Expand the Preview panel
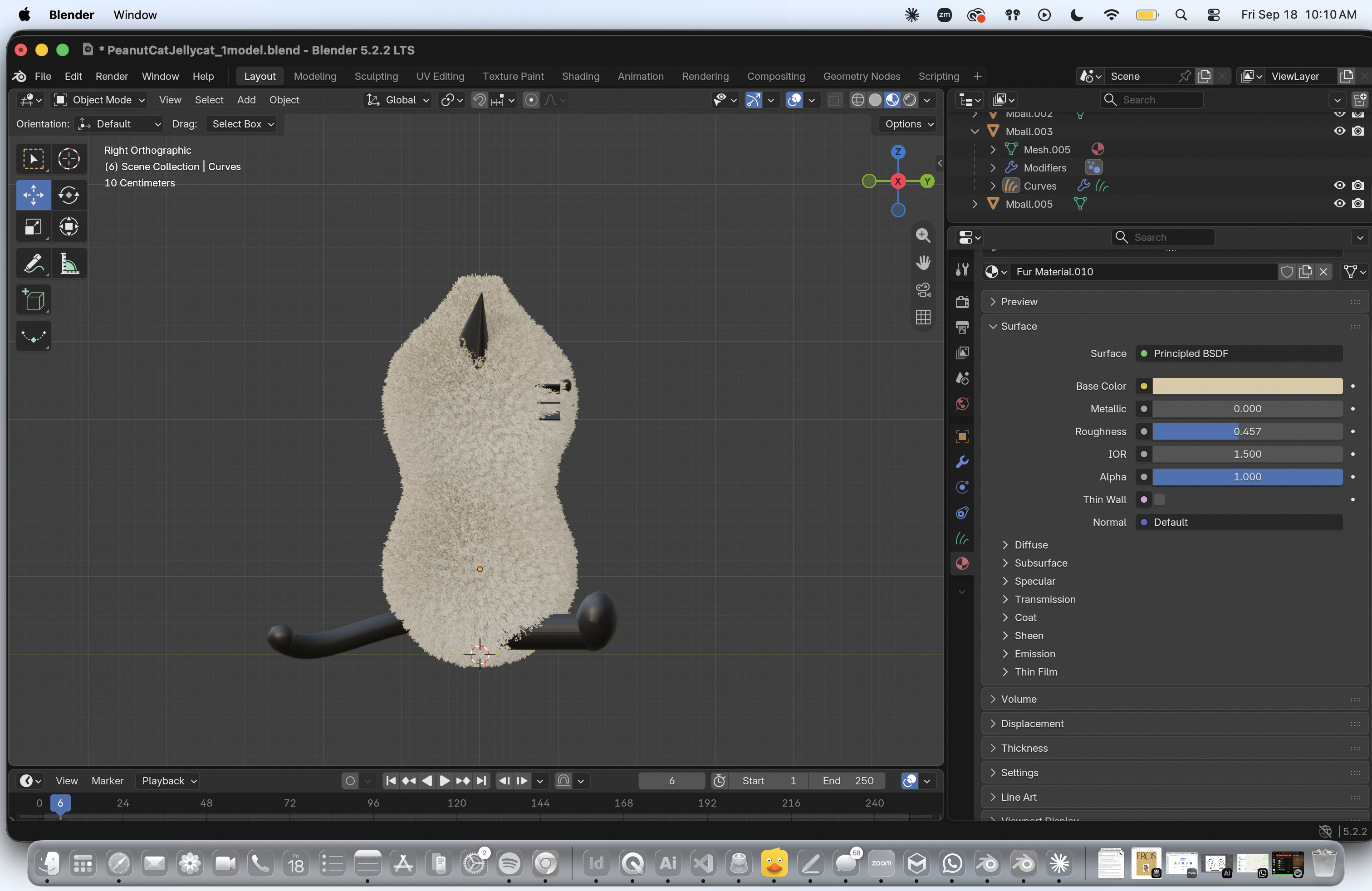1372x891 pixels. (x=1174, y=301)
